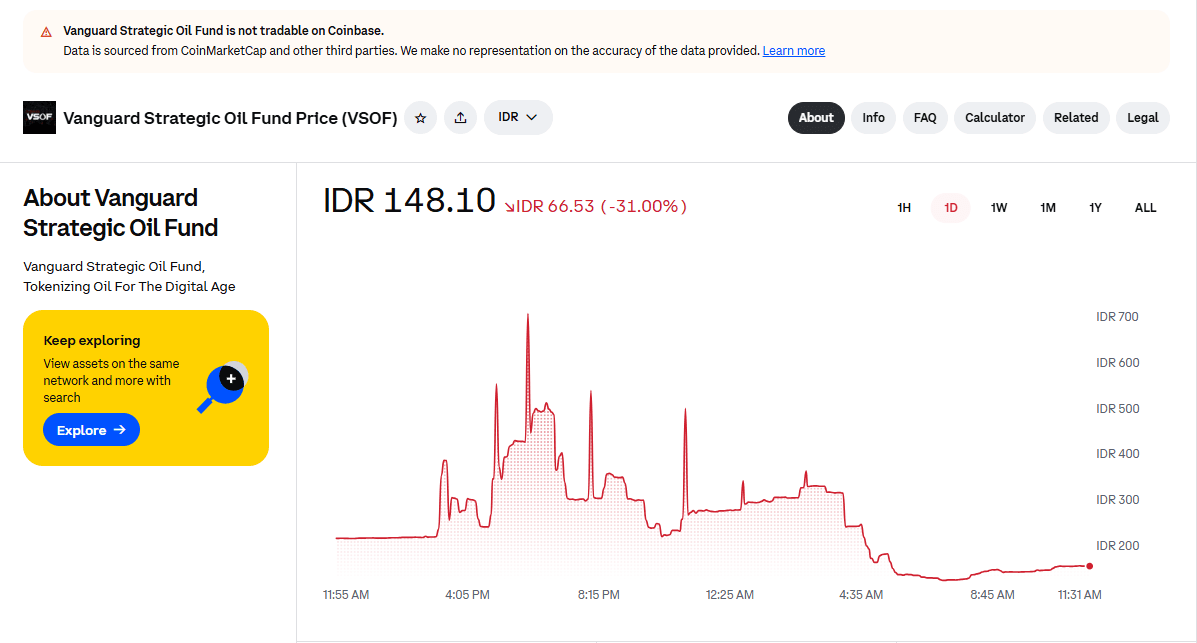
Task: Click the current price dot on the chart
Action: (1089, 566)
